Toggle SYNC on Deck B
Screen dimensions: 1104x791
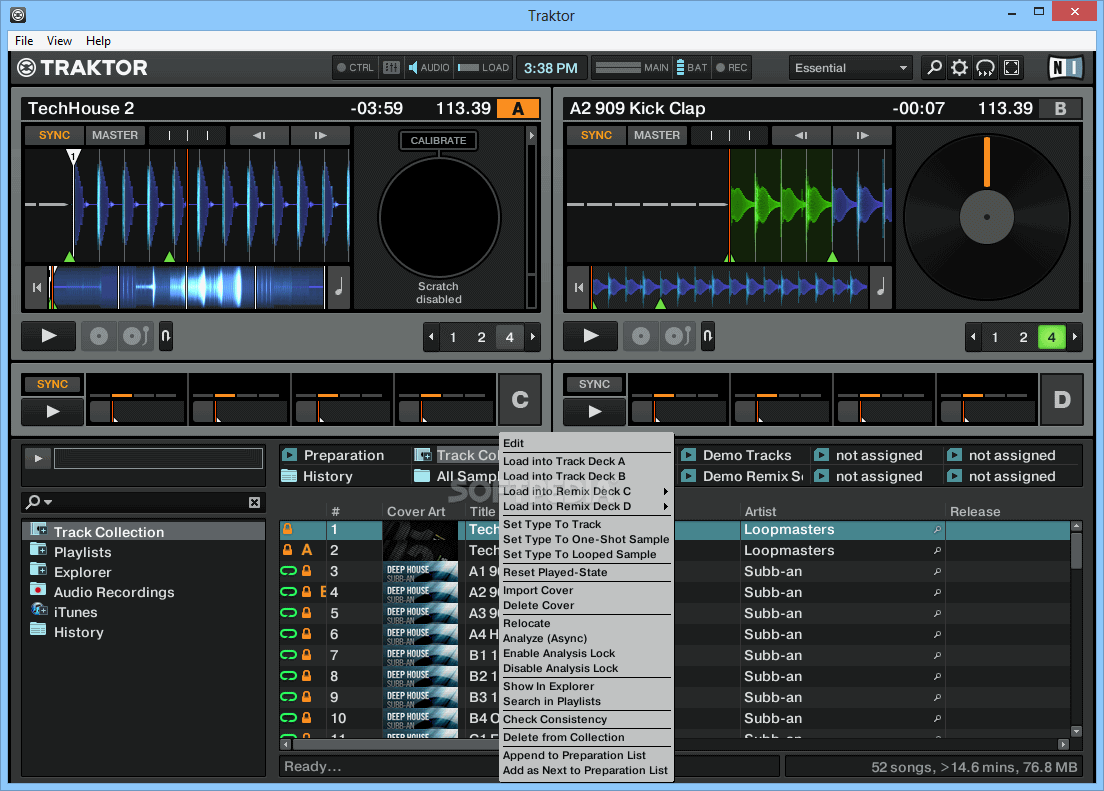(x=596, y=135)
